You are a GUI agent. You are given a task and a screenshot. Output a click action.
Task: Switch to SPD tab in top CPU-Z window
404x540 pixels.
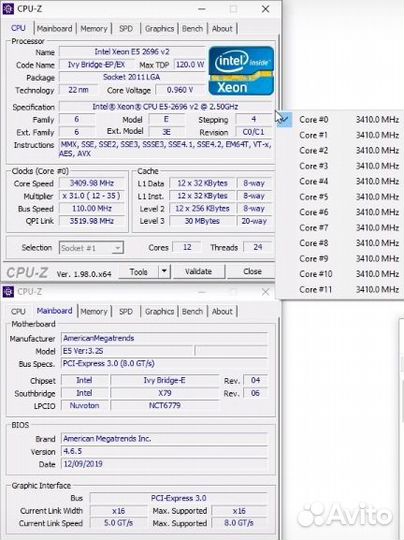126,29
